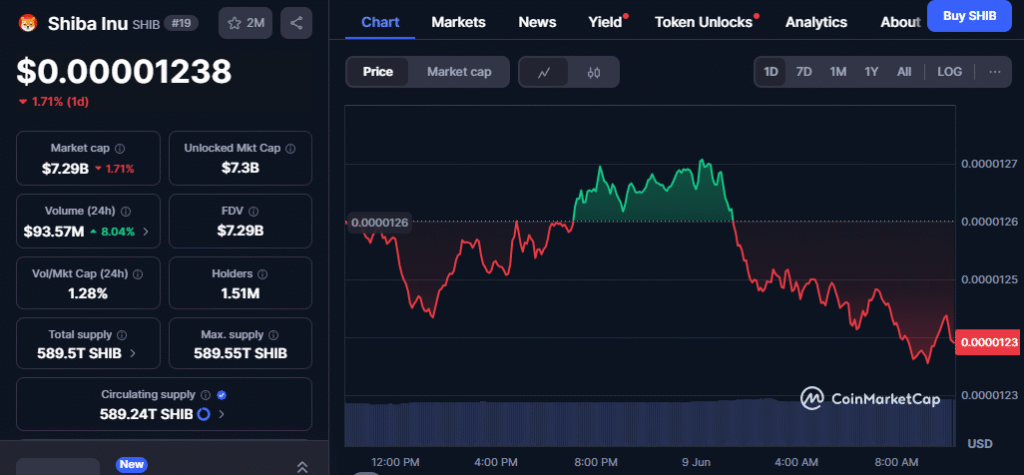Screen dimensions: 1024x475
Task: Switch to candlestick chart view icon
Action: (593, 72)
